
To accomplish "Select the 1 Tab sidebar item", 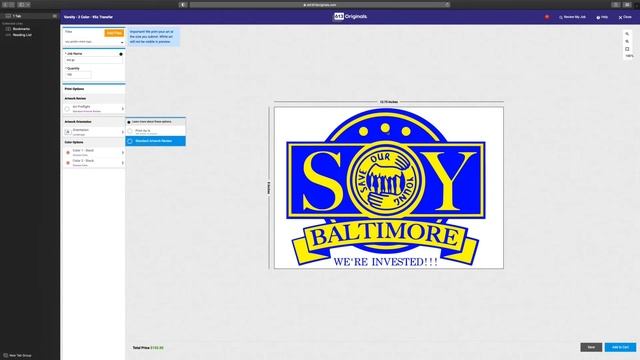I will (x=29, y=16).
